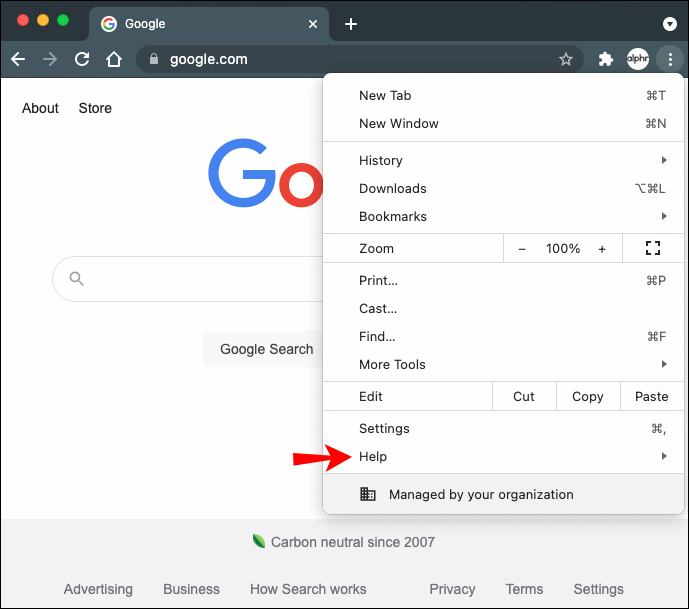The width and height of the screenshot is (689, 609).
Task: Open the home page via house icon
Action: point(114,59)
